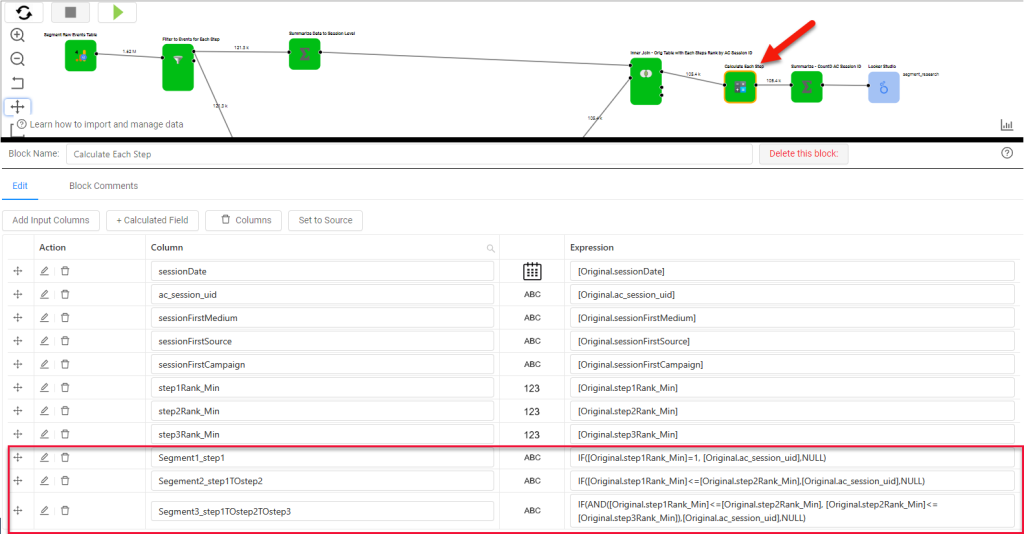Reset the canvas view
This screenshot has width=1024, height=534.
coord(18,83)
